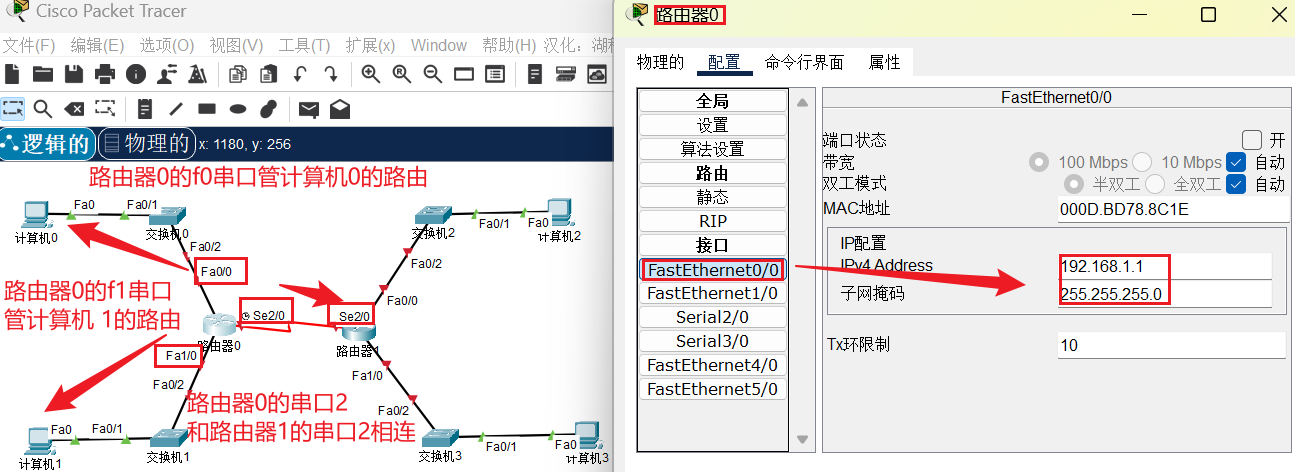Add a complex PDU open envelope

pos(340,108)
